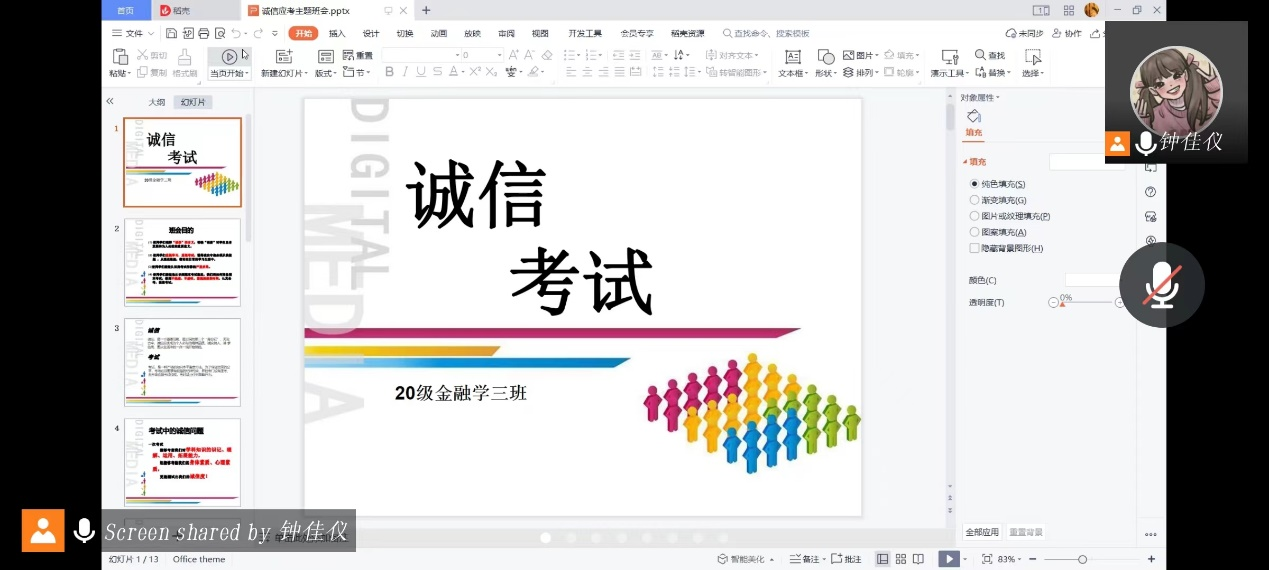Start slideshow from current slide (当页开始)
This screenshot has height=570, width=1269.
point(229,57)
